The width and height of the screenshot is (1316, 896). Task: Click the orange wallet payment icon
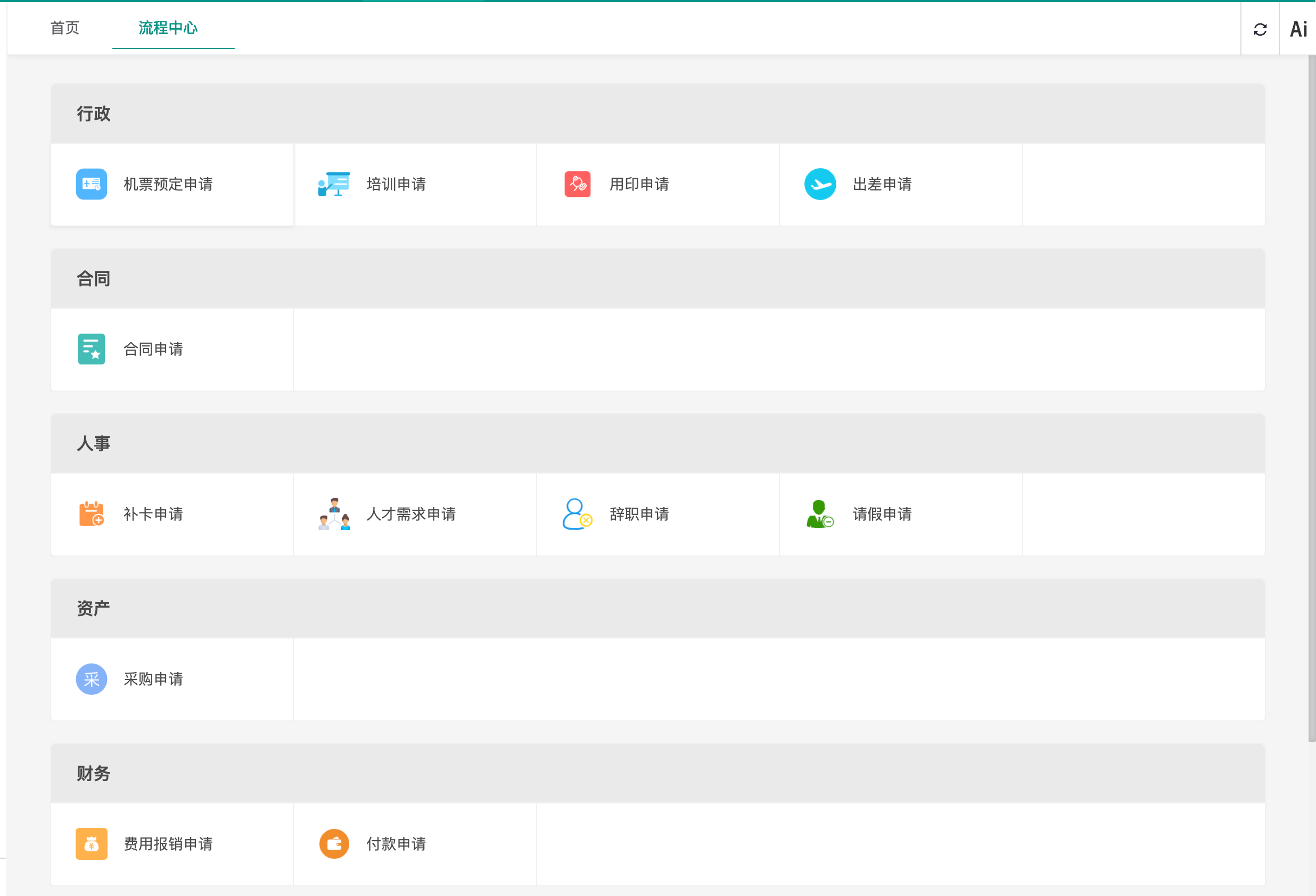pos(334,843)
